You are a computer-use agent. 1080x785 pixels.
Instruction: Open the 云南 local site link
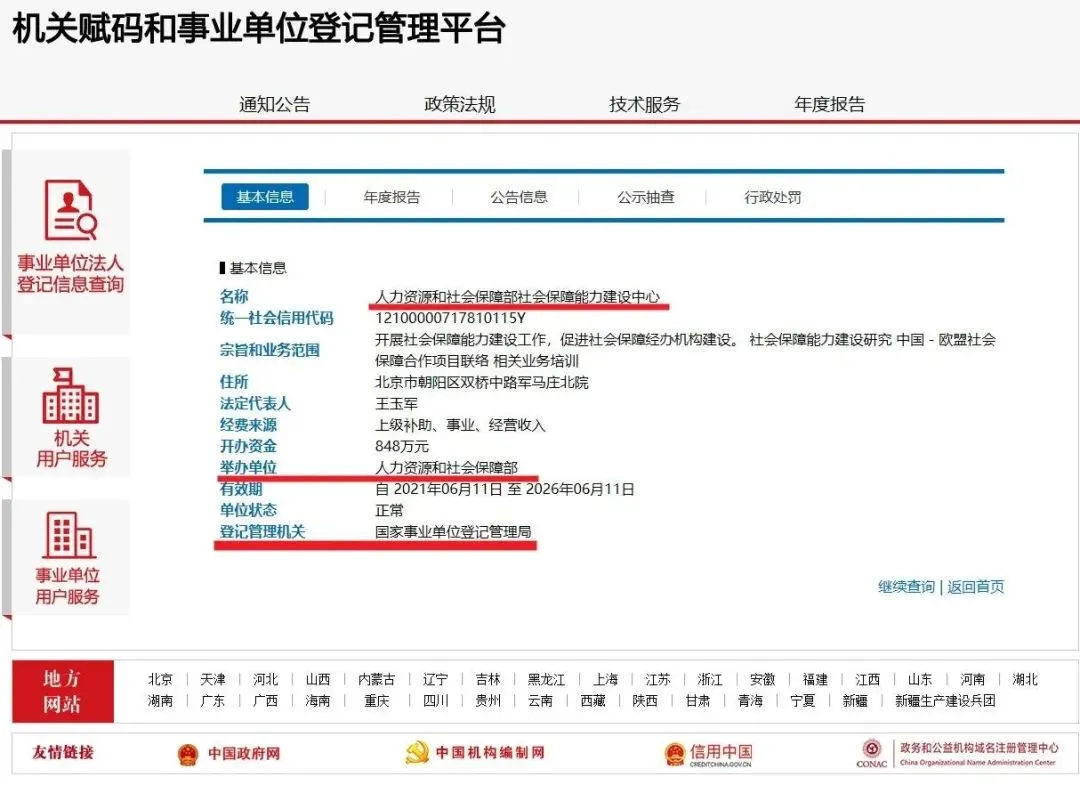coord(540,701)
